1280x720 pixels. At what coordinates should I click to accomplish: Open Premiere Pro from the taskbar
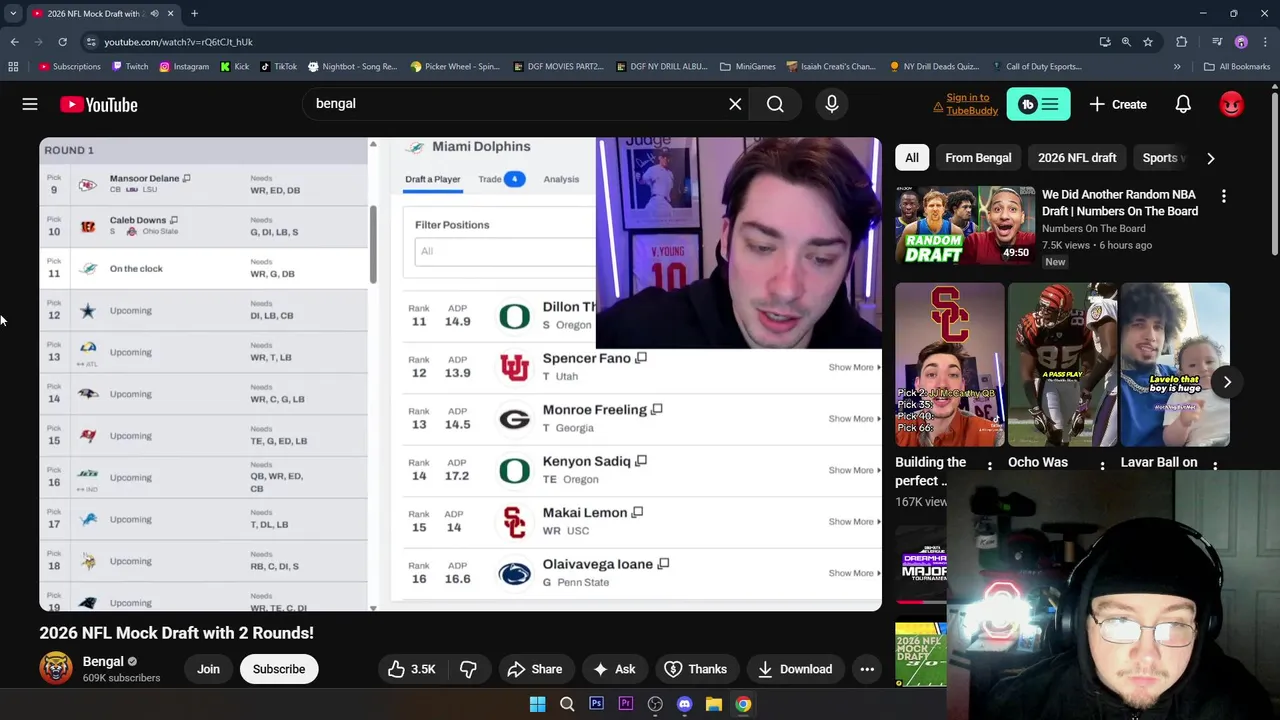(626, 704)
